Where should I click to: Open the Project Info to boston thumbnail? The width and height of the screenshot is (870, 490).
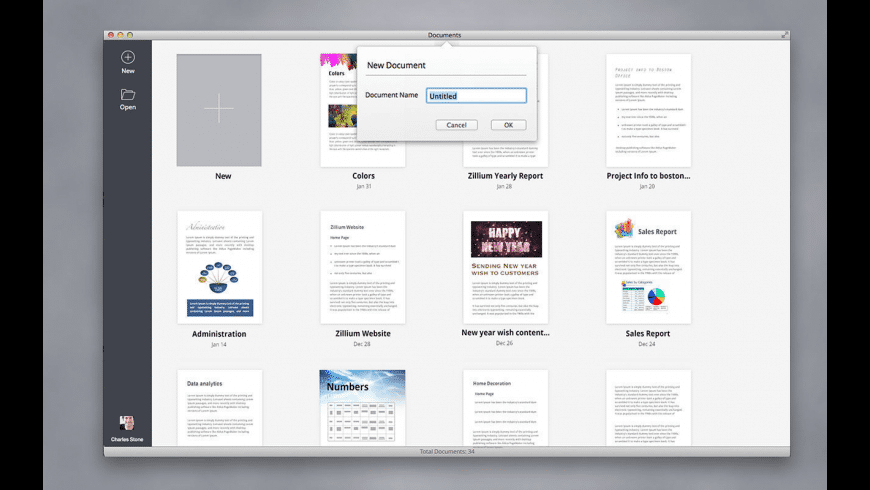click(649, 110)
